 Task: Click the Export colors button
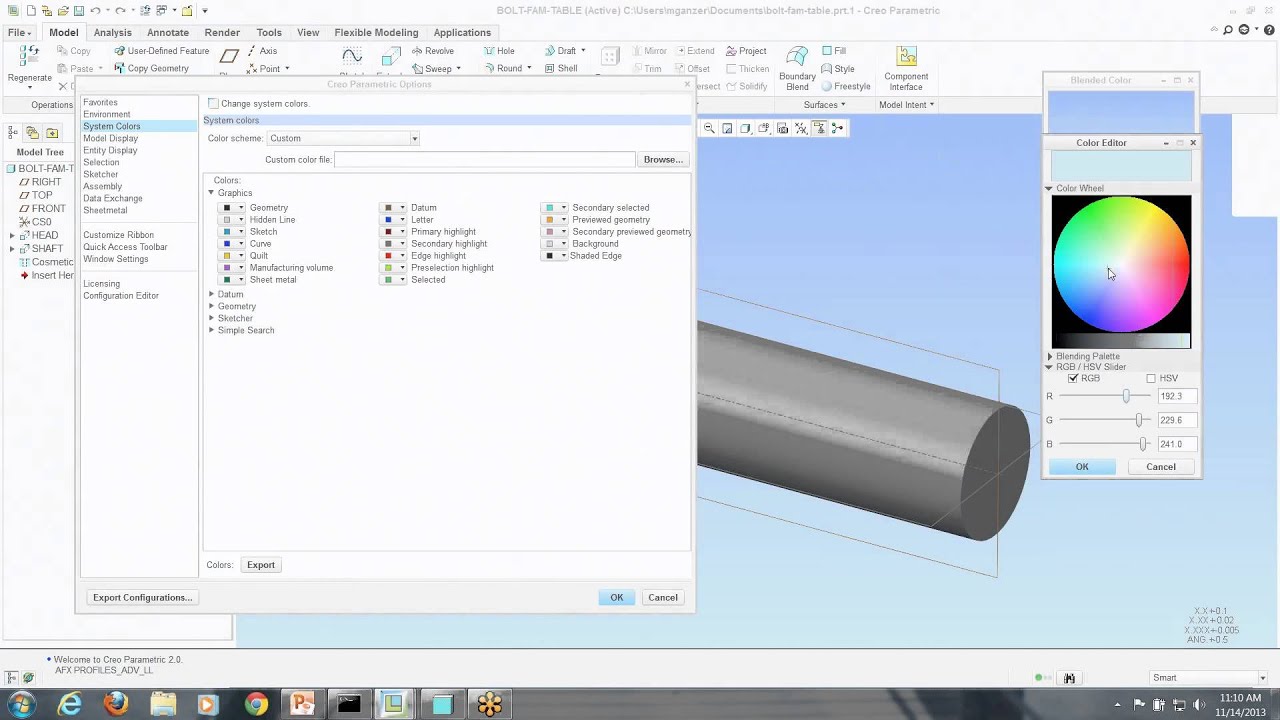[x=261, y=565]
